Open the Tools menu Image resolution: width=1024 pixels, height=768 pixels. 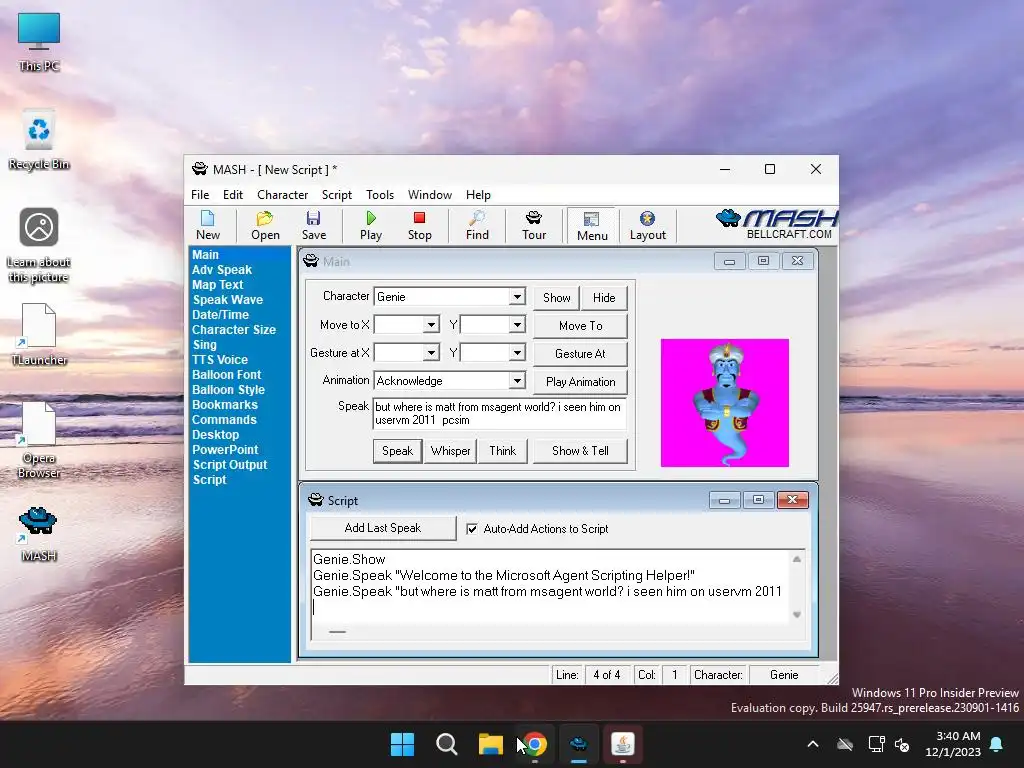379,195
